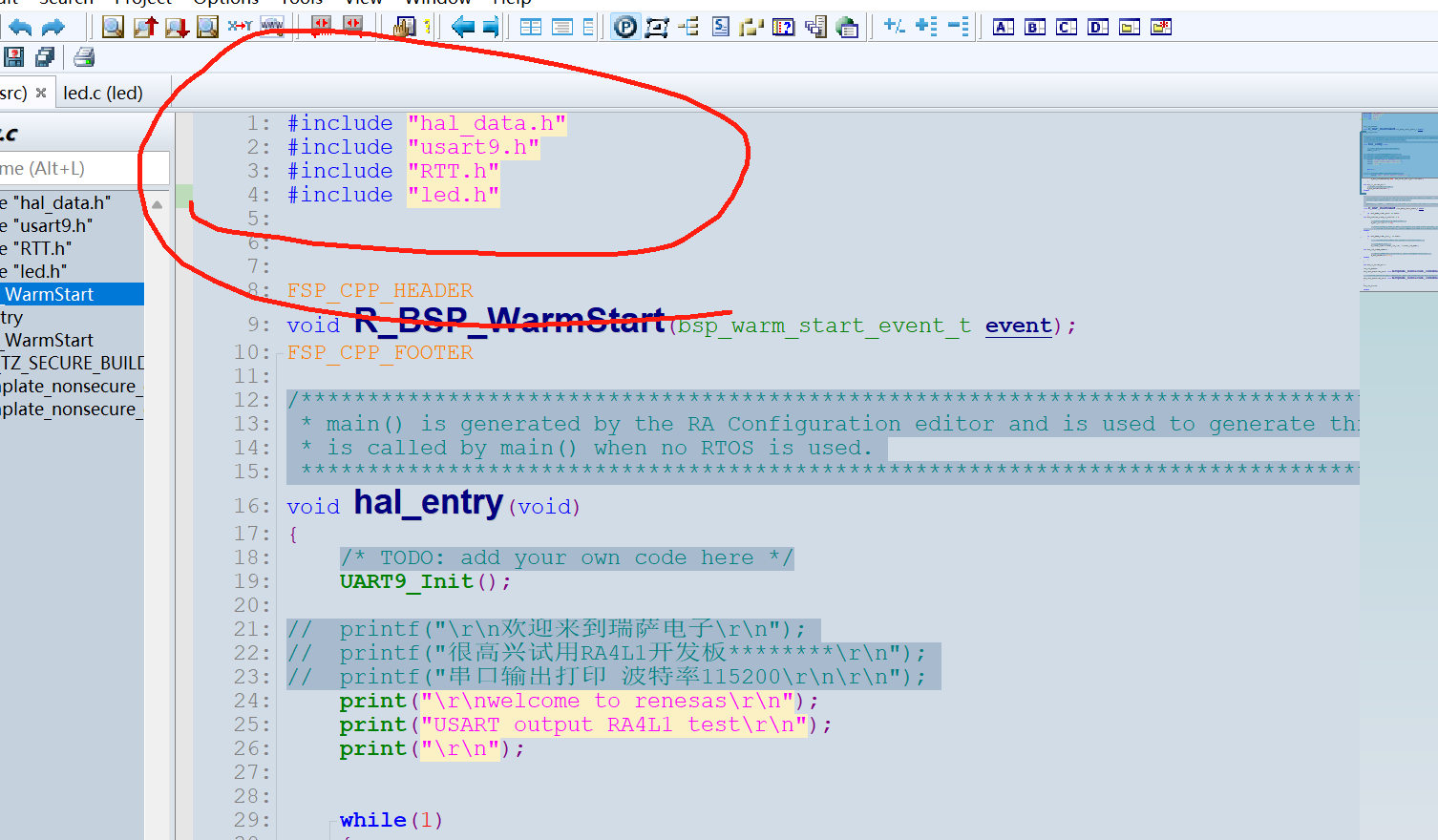This screenshot has width=1438, height=840.
Task: Toggle outlining with the +/- icon
Action: click(894, 27)
